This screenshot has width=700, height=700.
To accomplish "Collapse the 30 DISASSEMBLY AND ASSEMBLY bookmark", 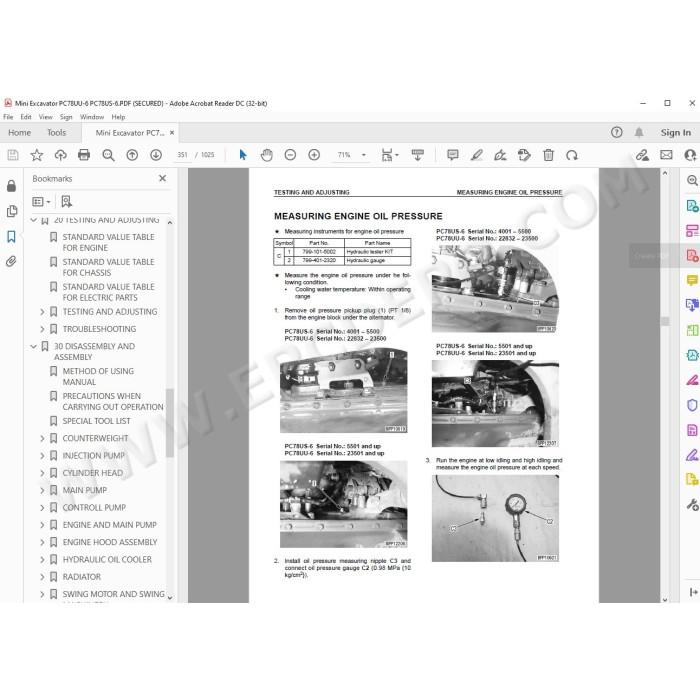I will (x=33, y=346).
